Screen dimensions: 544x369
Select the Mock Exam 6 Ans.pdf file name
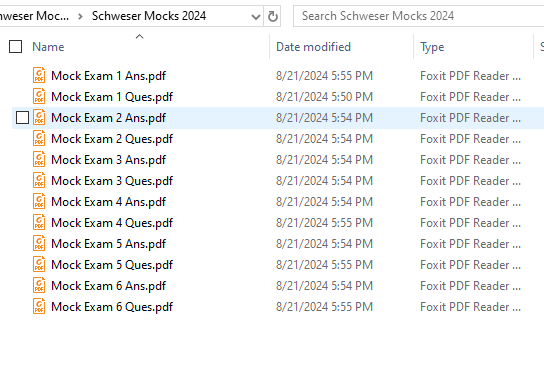[108, 286]
